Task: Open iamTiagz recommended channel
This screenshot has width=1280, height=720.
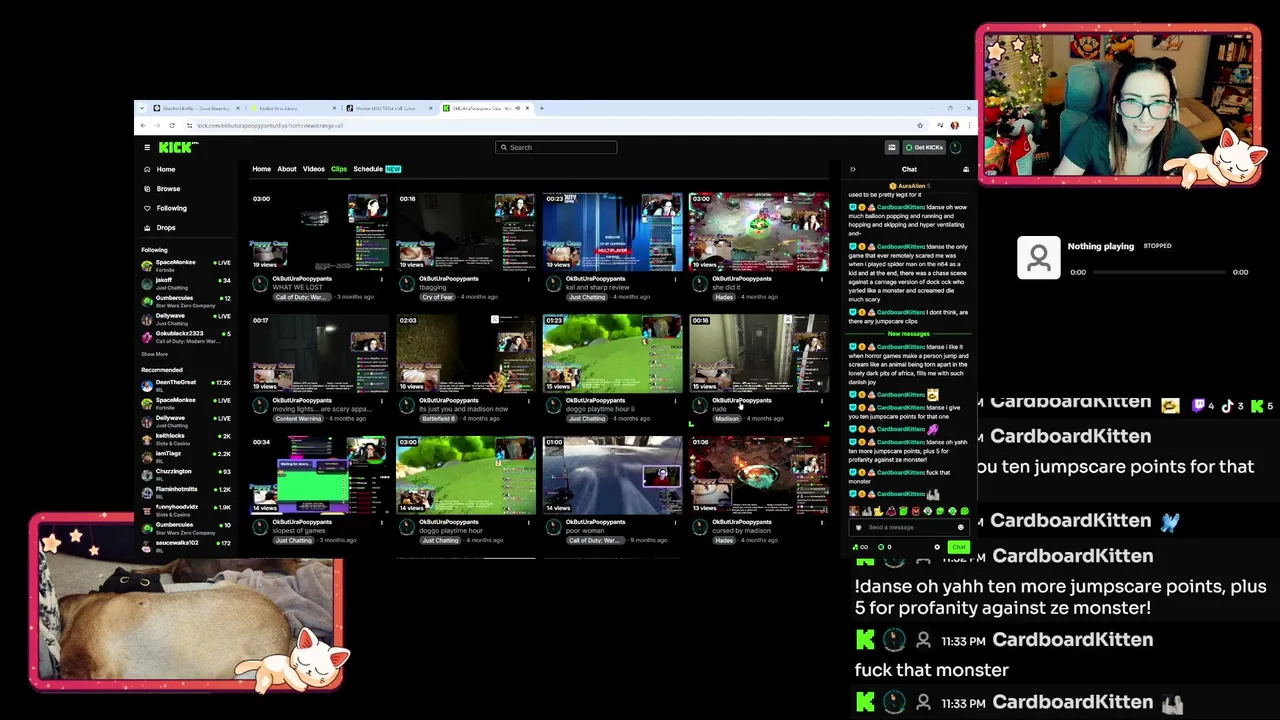Action: click(x=186, y=455)
